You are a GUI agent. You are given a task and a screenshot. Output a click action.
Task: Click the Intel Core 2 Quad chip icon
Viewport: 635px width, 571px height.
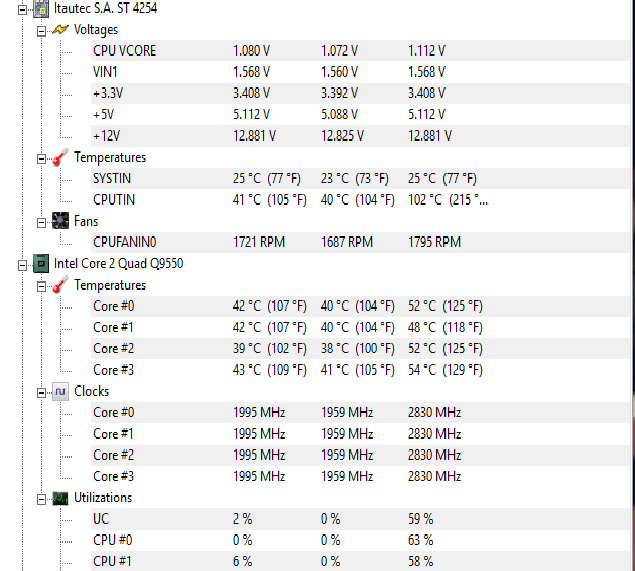tap(41, 264)
